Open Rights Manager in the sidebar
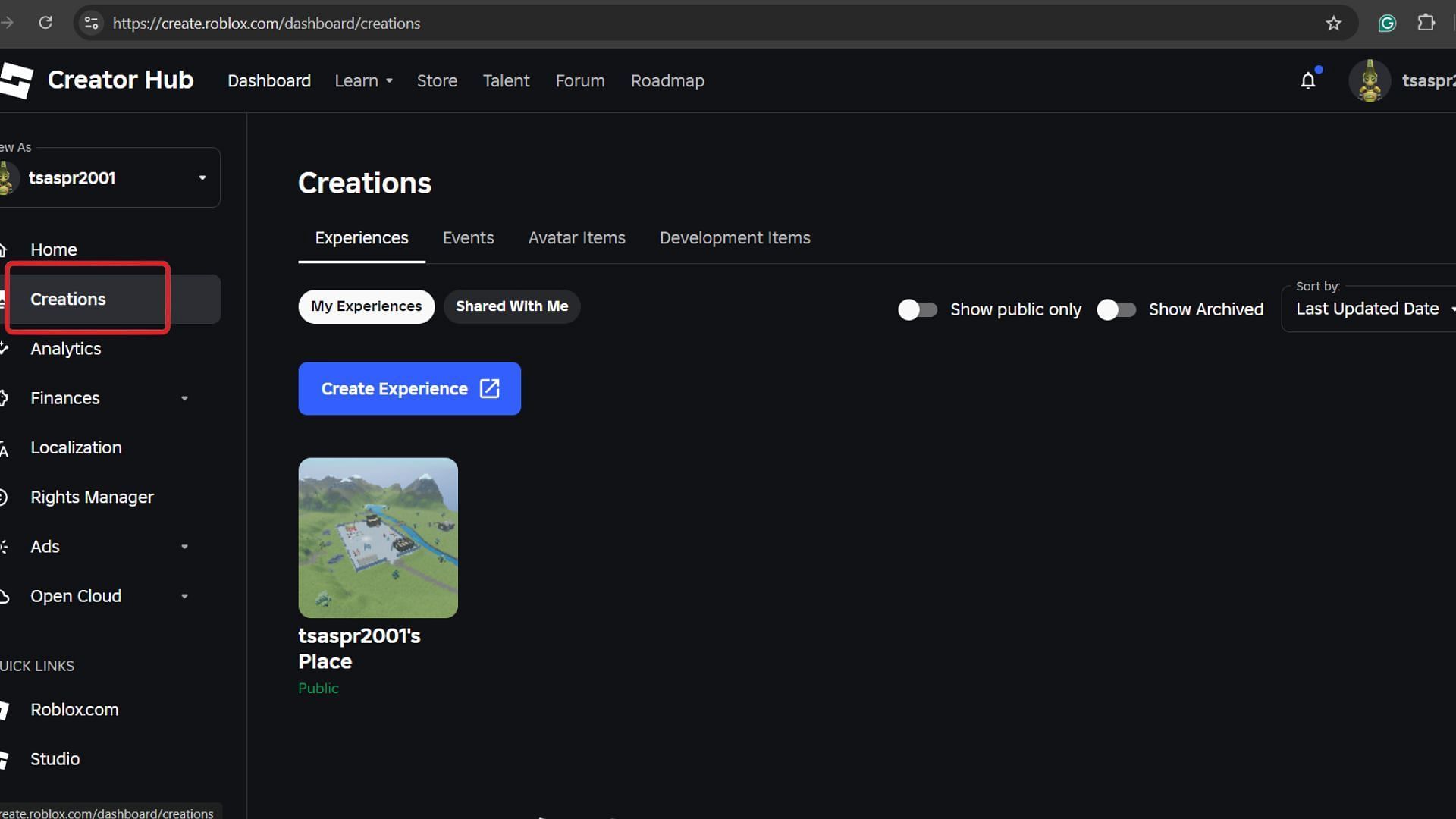 coord(92,497)
